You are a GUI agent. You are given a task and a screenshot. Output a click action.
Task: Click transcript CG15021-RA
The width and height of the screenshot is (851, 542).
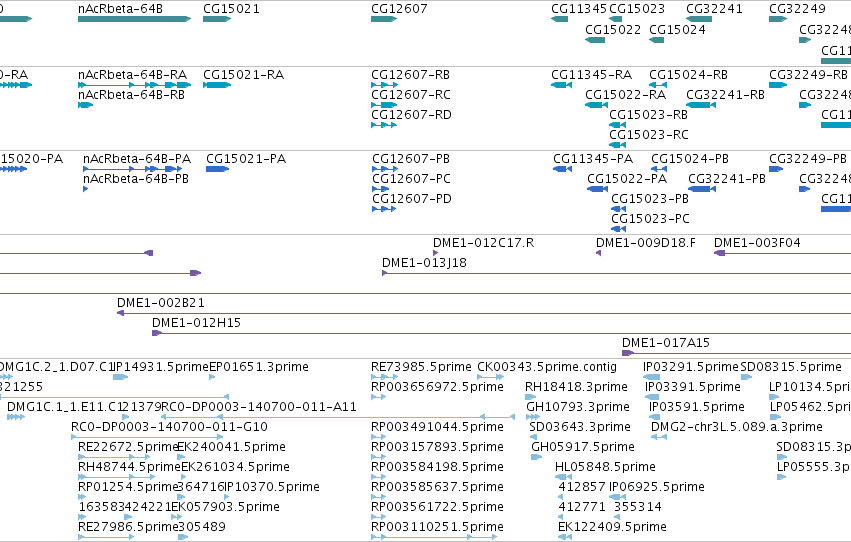point(217,85)
